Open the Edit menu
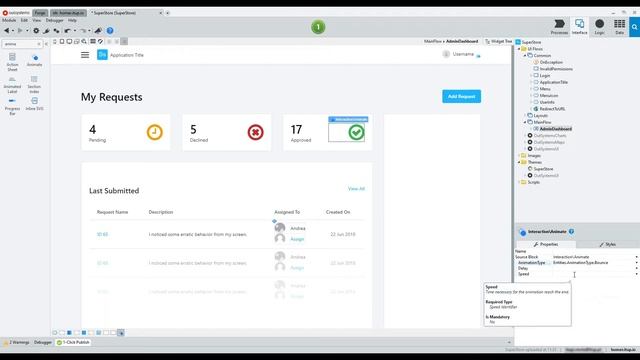 24,20
